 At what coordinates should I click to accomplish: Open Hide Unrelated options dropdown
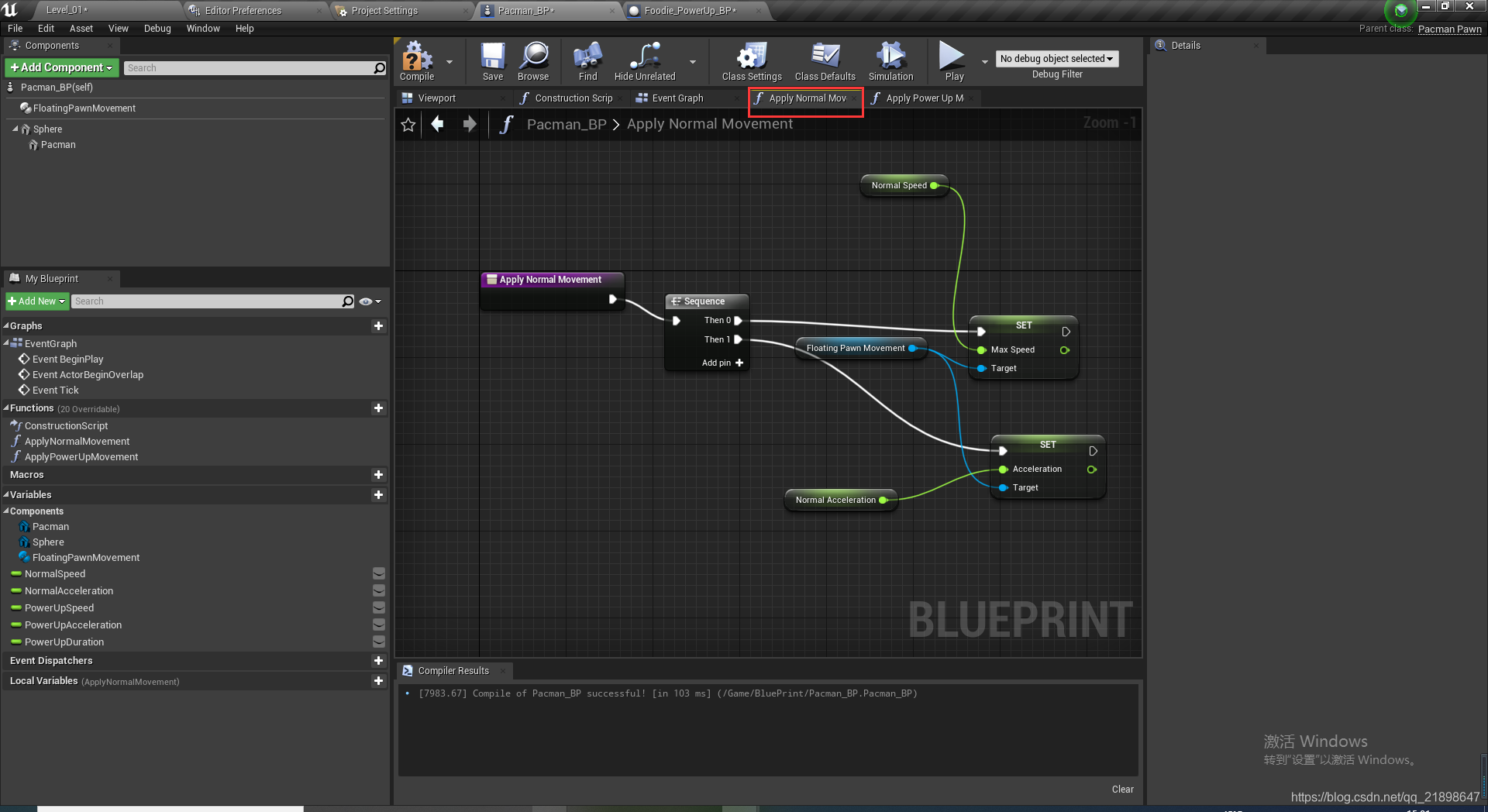pos(693,62)
